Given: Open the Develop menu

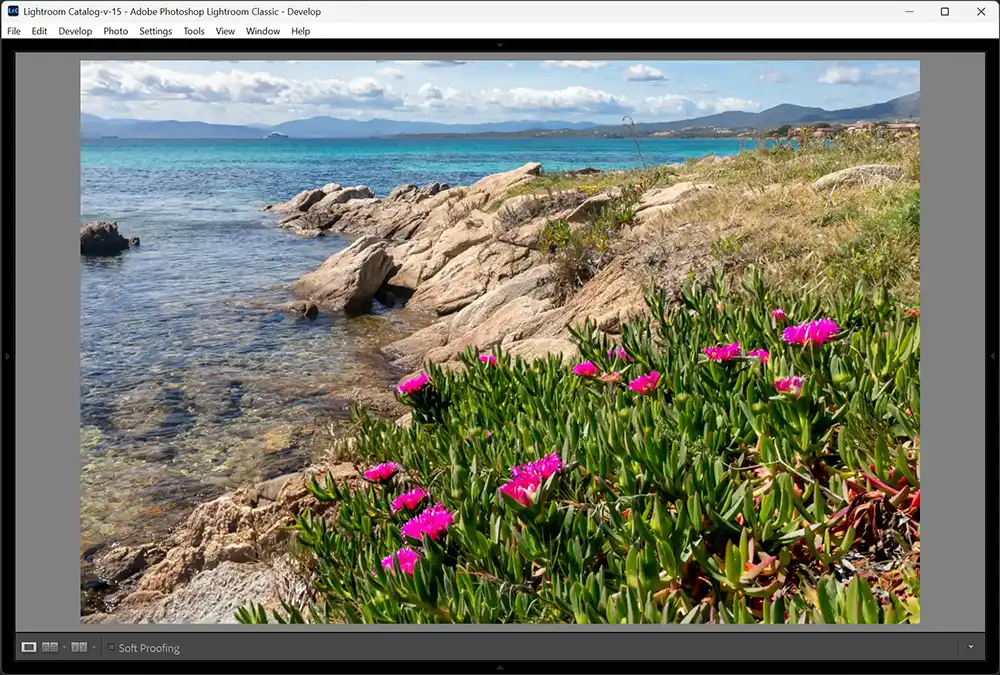Looking at the screenshot, I should tap(75, 31).
